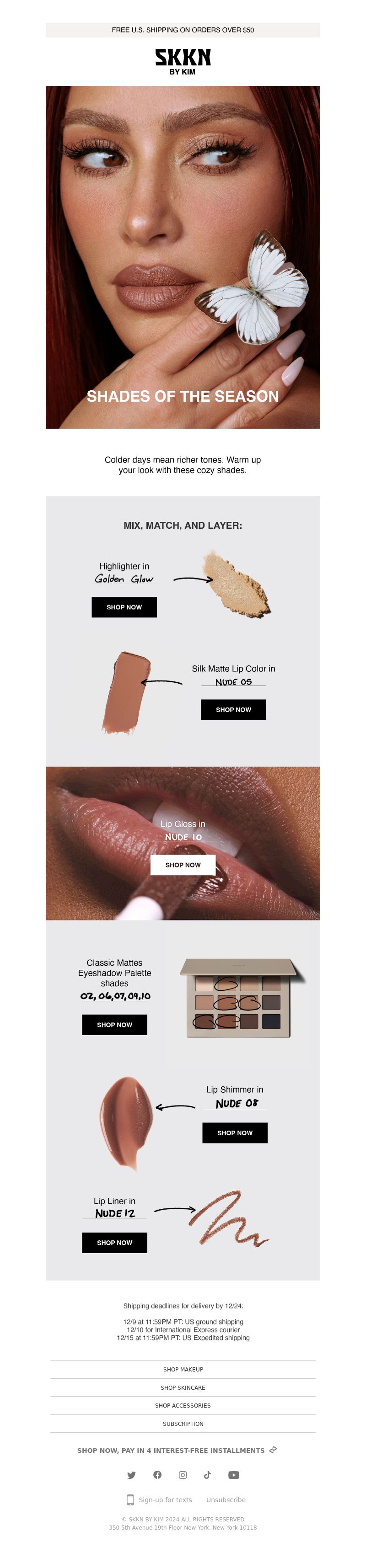Image resolution: width=366 pixels, height=1568 pixels.
Task: Click Shop Now under Lip Liner Nude 12
Action: click(114, 1242)
